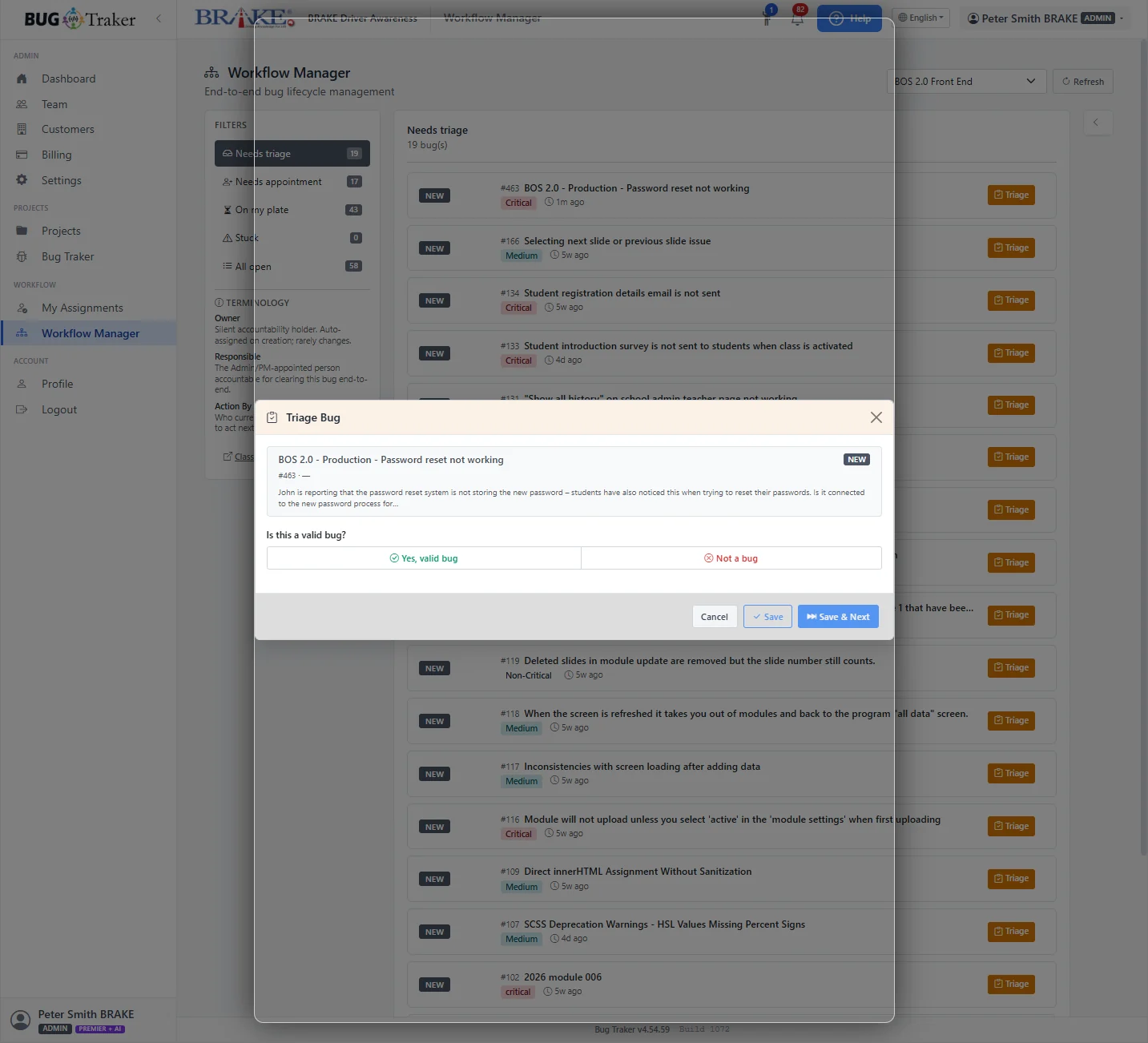
Task: Switch to the On my plate filter
Action: 292,210
